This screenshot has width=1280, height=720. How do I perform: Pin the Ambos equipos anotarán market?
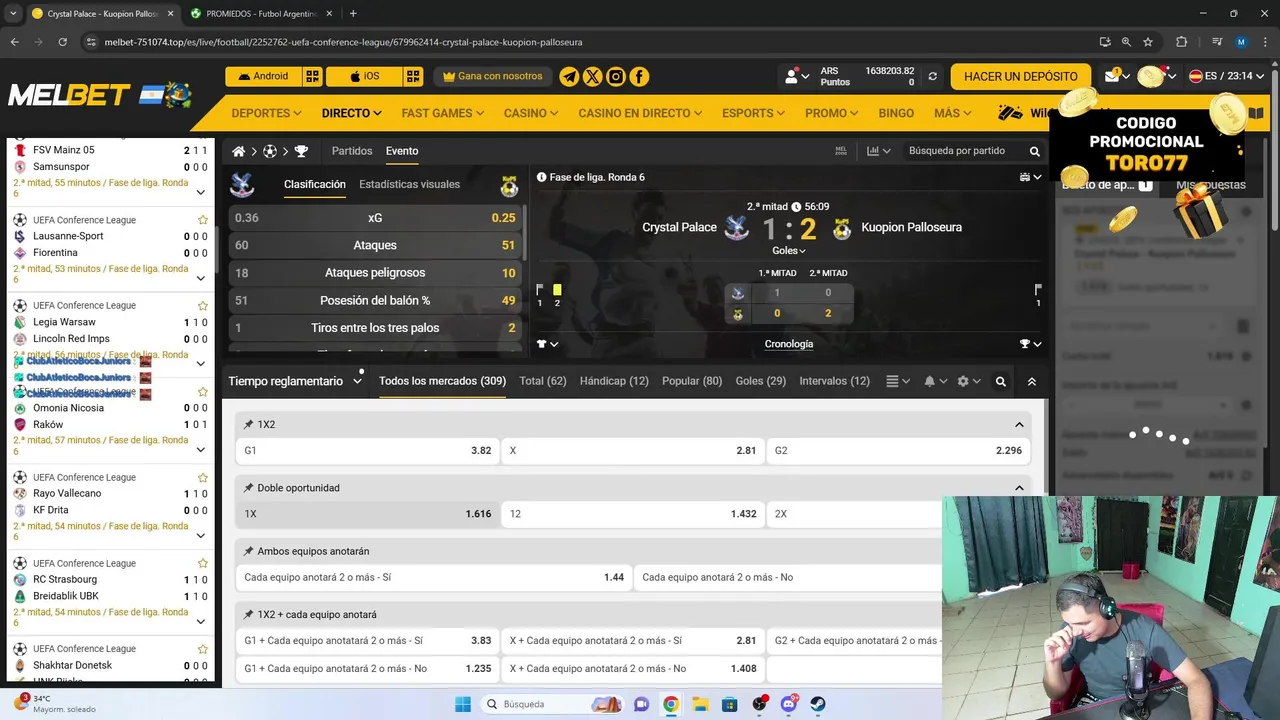tap(249, 551)
